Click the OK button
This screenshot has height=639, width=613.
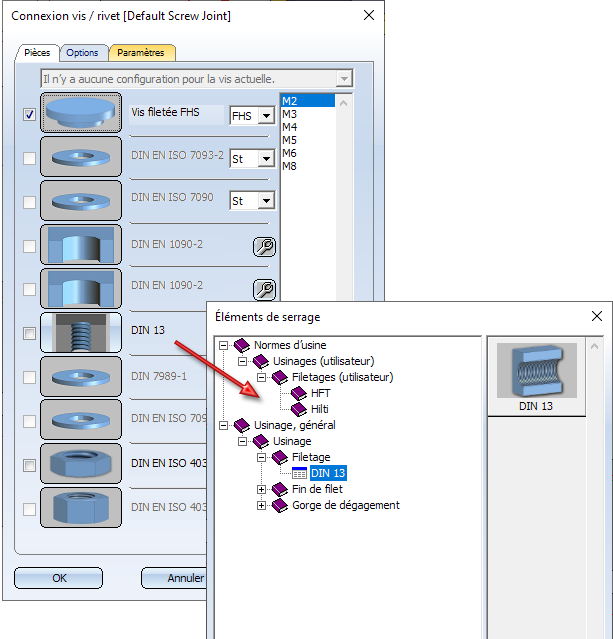tap(59, 578)
